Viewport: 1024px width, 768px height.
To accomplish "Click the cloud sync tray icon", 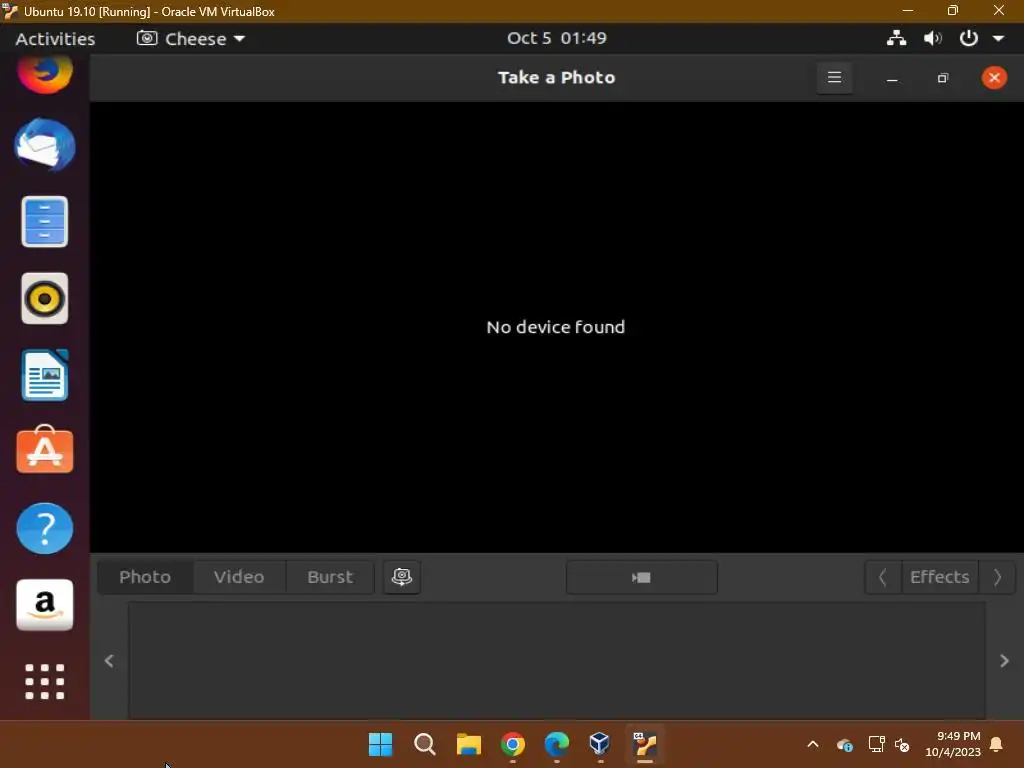I will point(844,744).
